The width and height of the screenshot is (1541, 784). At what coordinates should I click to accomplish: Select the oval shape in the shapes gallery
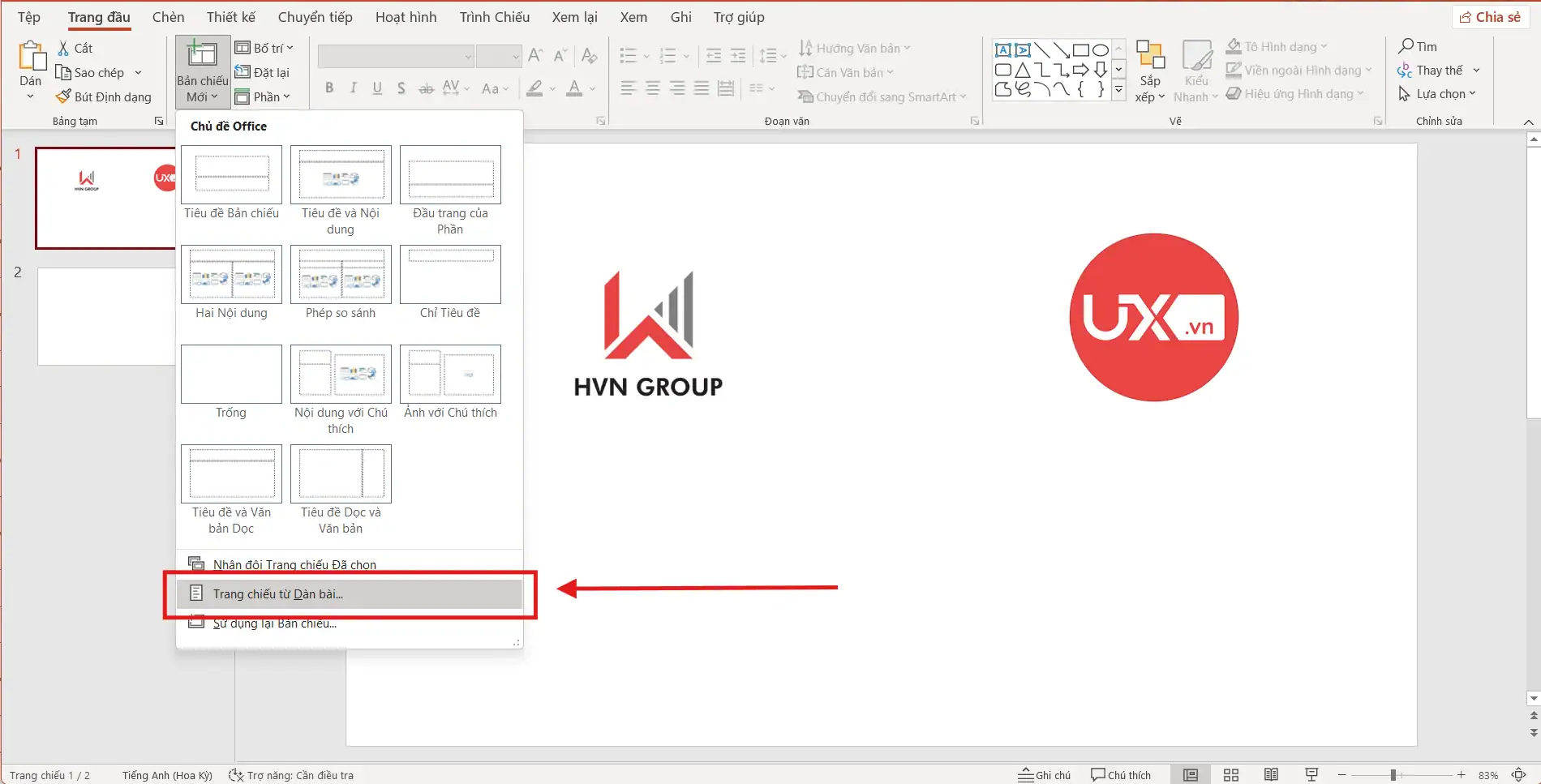pyautogui.click(x=1101, y=49)
